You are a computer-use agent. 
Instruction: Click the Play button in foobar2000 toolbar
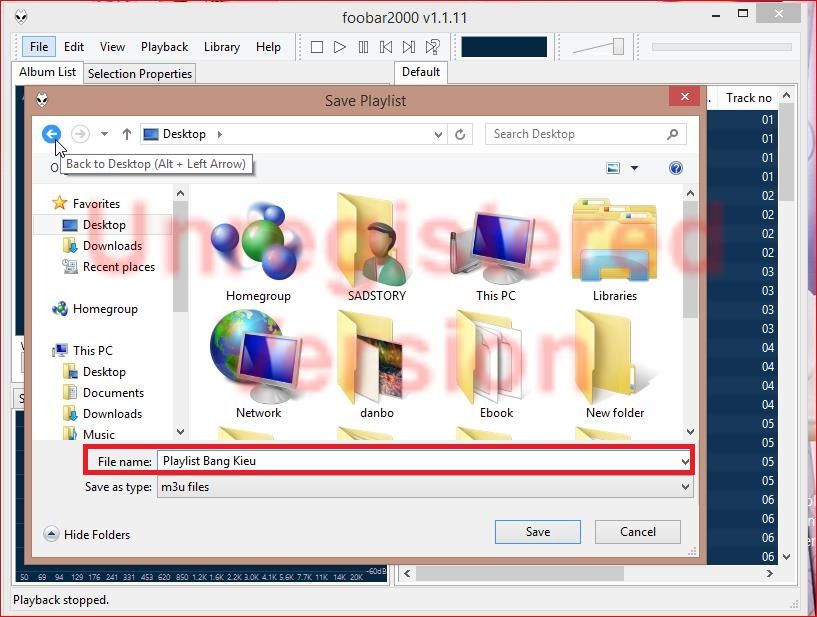[x=340, y=47]
